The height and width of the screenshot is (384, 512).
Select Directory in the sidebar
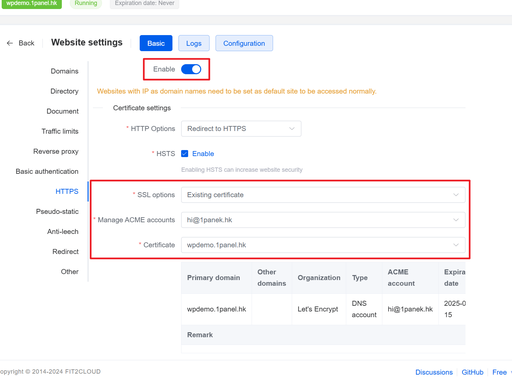point(64,91)
